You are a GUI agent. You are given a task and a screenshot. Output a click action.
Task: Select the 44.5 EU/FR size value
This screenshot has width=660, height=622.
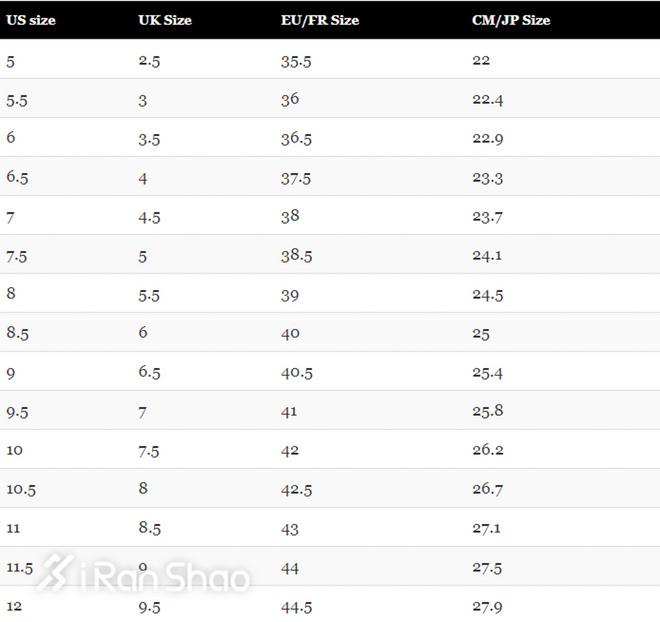click(296, 606)
